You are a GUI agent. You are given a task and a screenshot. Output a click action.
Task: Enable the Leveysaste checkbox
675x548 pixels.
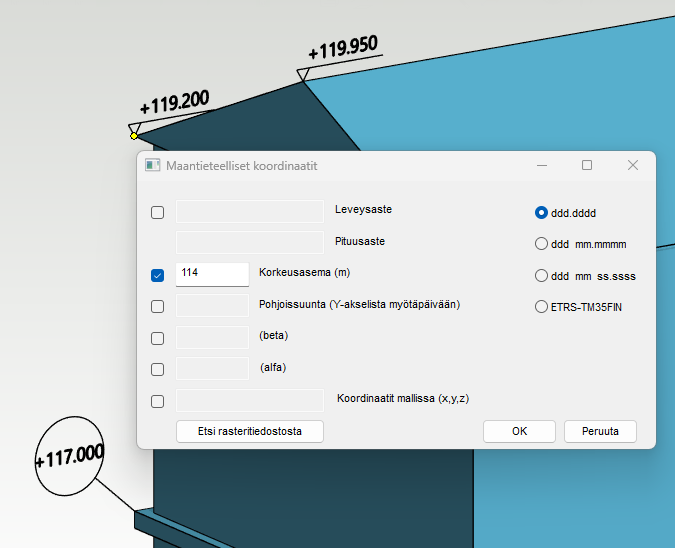pos(157,212)
